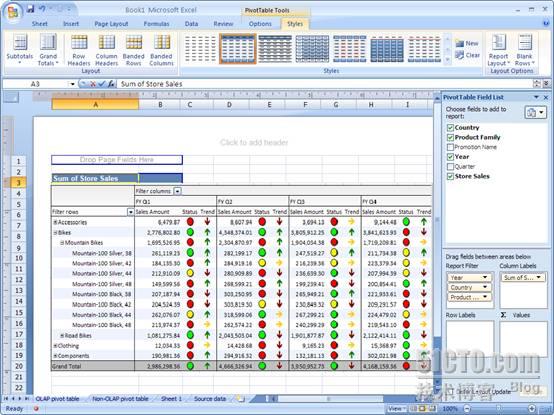Open the Name Box dropdown arrow
The image size is (554, 415).
(72, 84)
